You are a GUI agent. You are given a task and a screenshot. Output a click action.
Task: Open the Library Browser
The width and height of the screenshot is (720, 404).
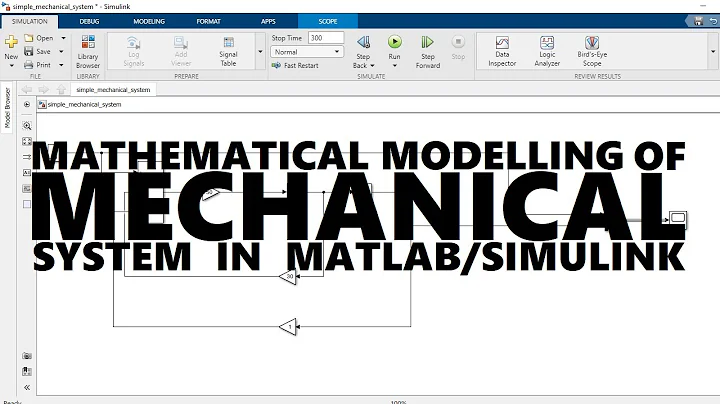tap(88, 51)
